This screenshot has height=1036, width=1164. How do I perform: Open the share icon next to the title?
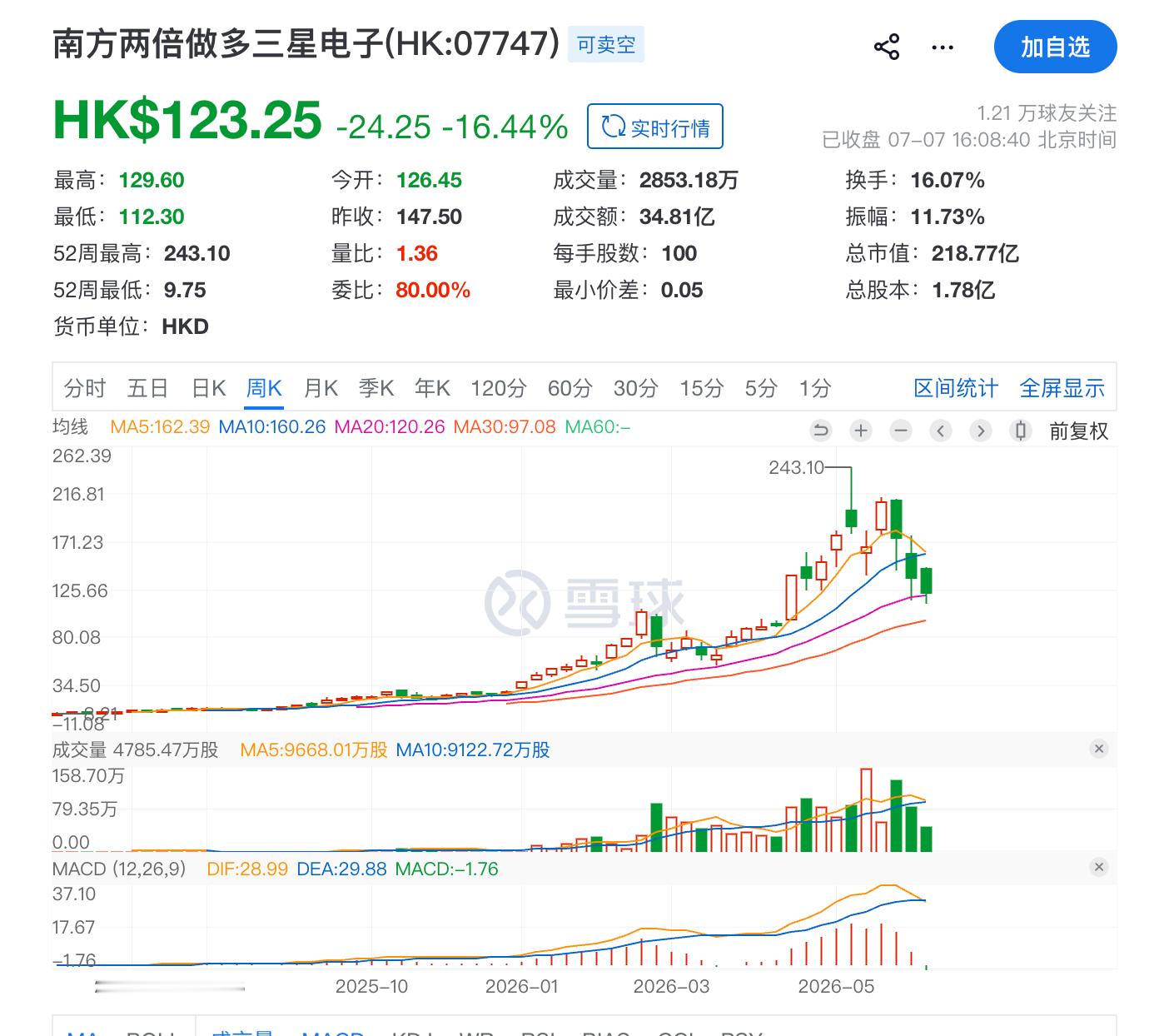click(x=887, y=47)
